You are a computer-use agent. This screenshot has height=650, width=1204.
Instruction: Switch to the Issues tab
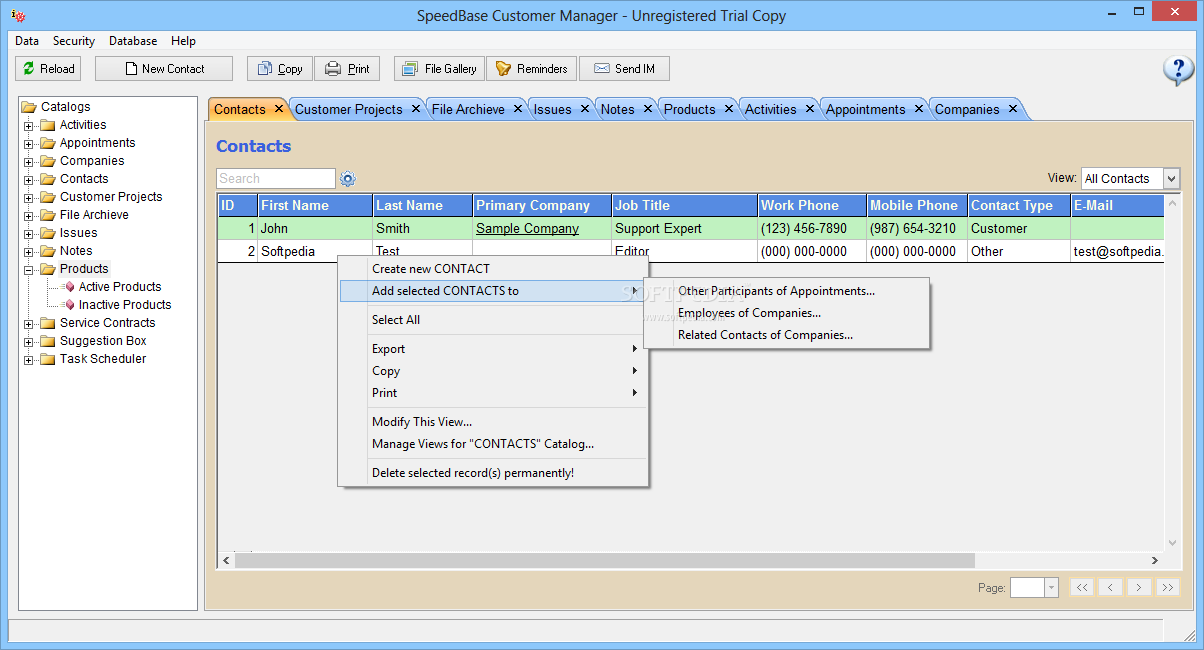point(552,109)
